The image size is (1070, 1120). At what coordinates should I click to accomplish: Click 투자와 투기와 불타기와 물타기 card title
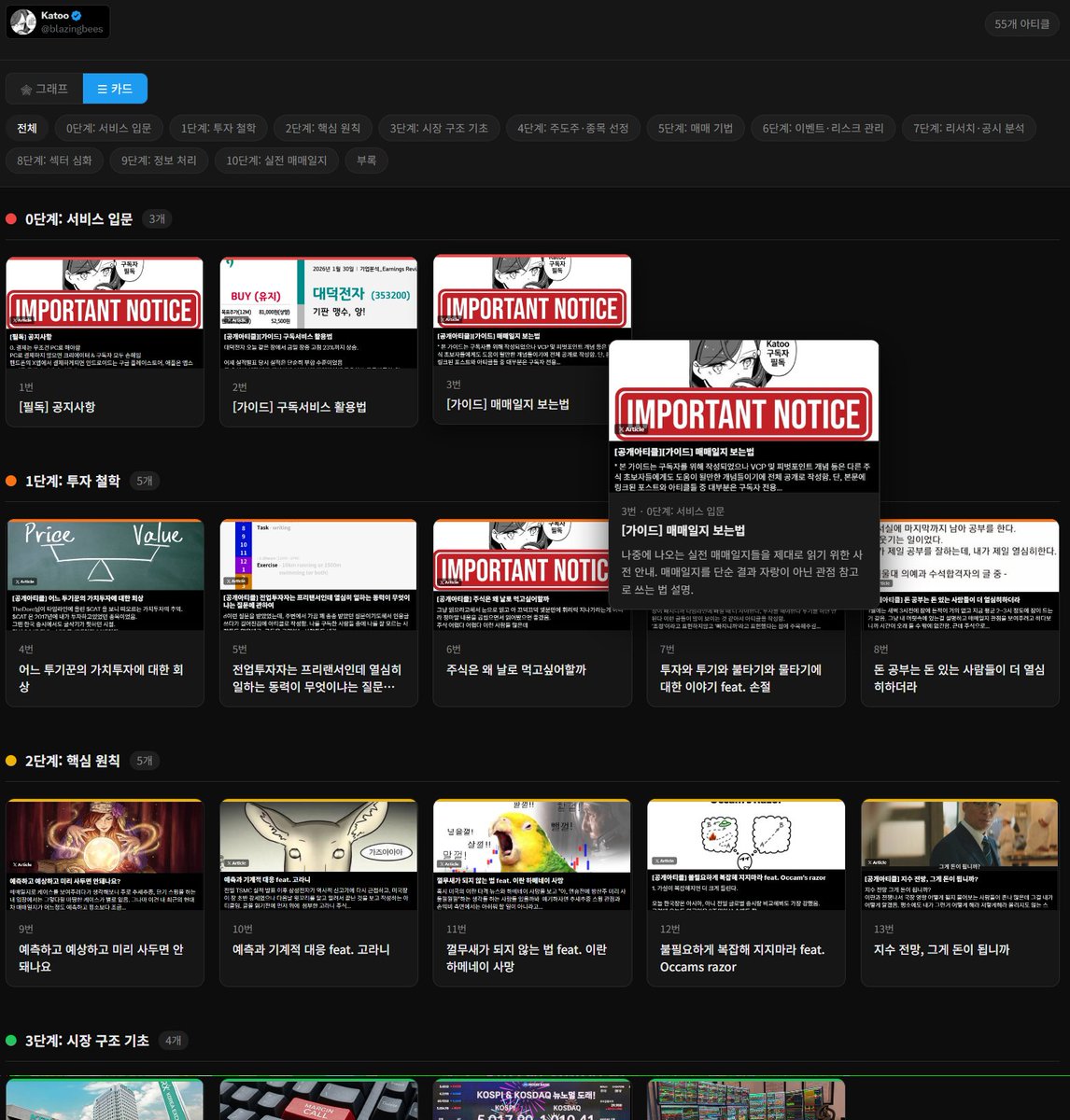point(741,678)
